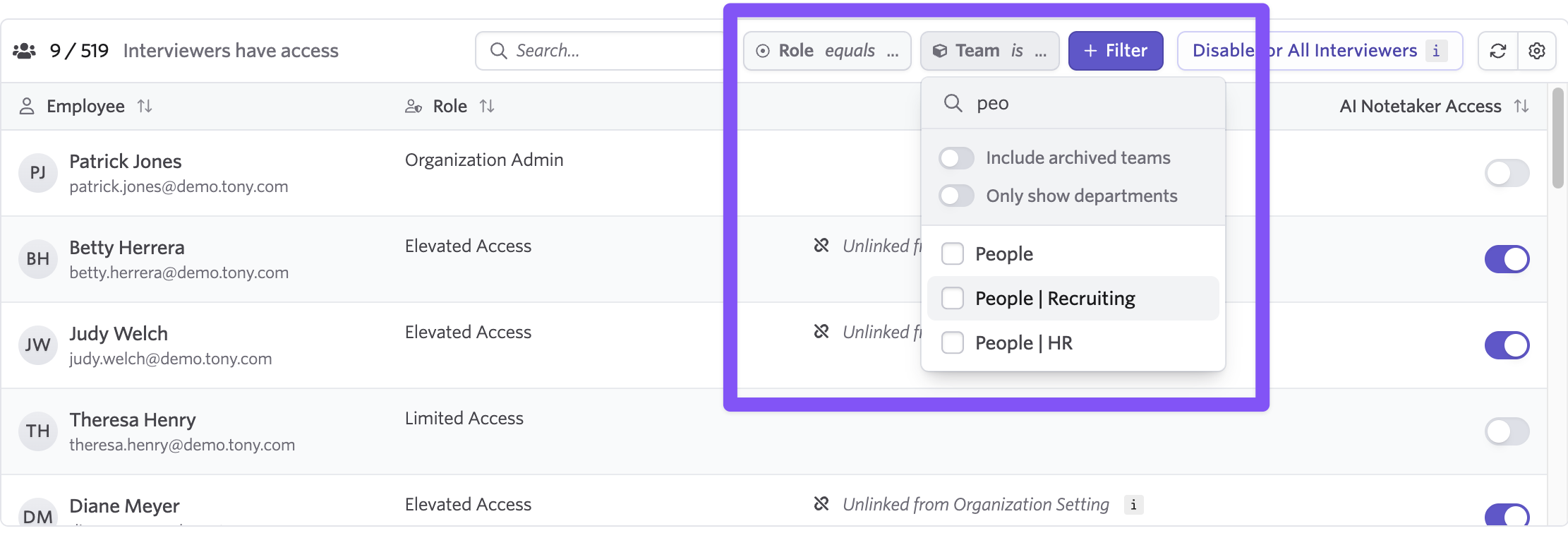This screenshot has height=538, width=1568.
Task: Enable Include archived teams toggle
Action: pyautogui.click(x=956, y=158)
